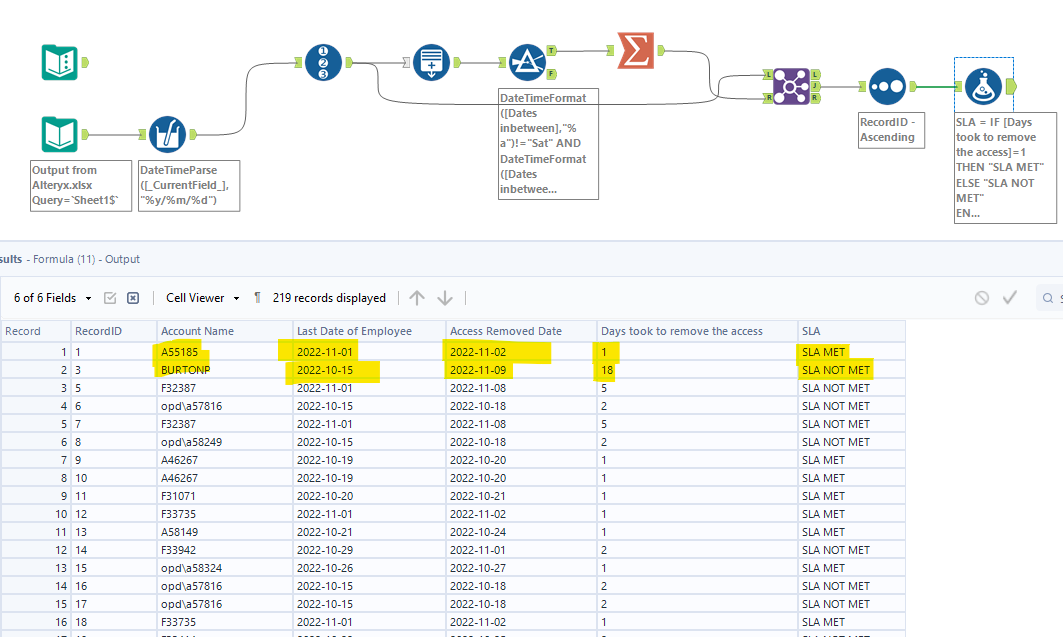
Task: Click the Formula tool containing the SLA expression
Action: click(984, 86)
